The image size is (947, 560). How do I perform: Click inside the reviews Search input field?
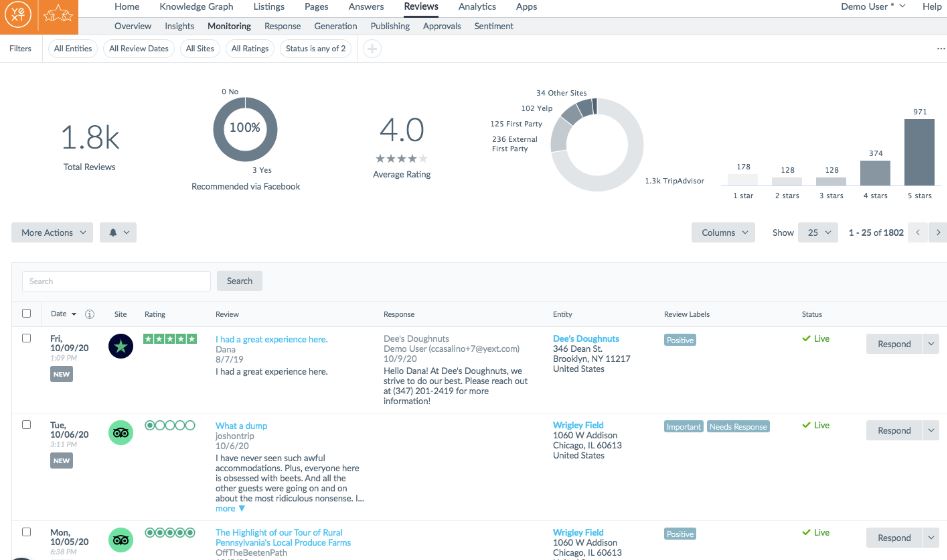pos(117,281)
